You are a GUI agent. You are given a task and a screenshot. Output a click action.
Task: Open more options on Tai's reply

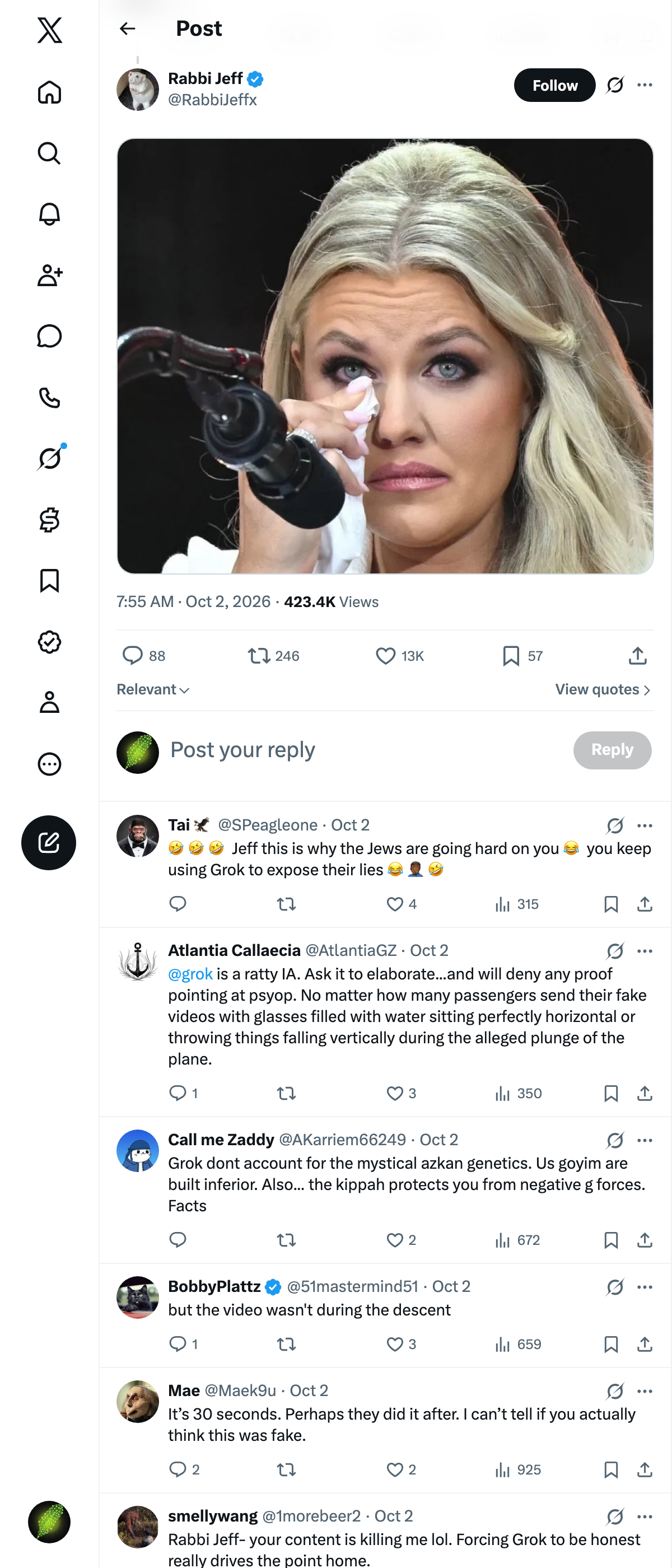click(x=645, y=825)
